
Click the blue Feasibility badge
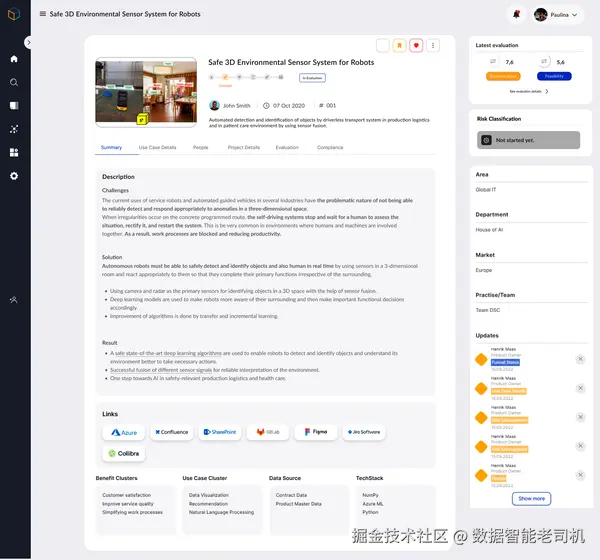point(554,76)
